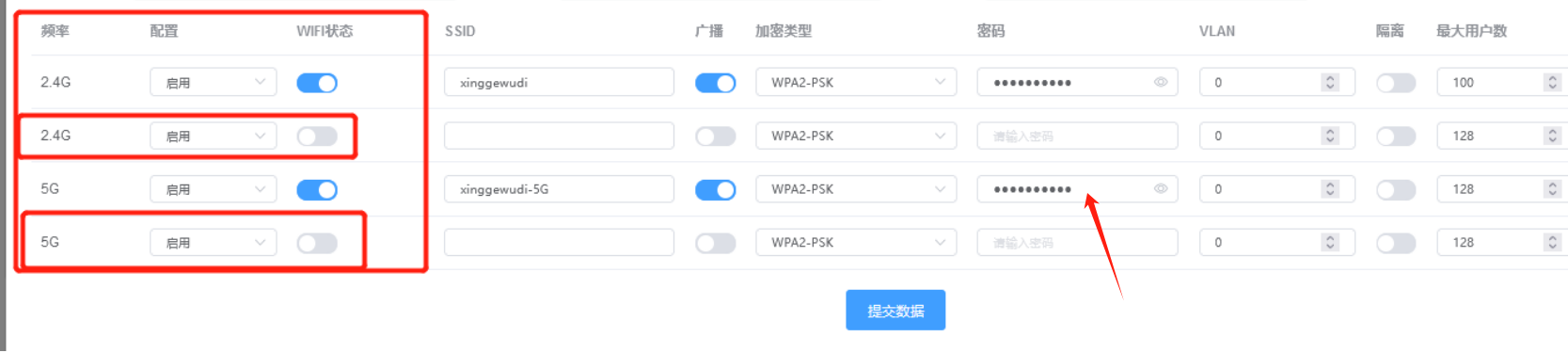The height and width of the screenshot is (353, 1568).
Task: Click max users stepper in xinggewudi-5G row
Action: [1552, 188]
